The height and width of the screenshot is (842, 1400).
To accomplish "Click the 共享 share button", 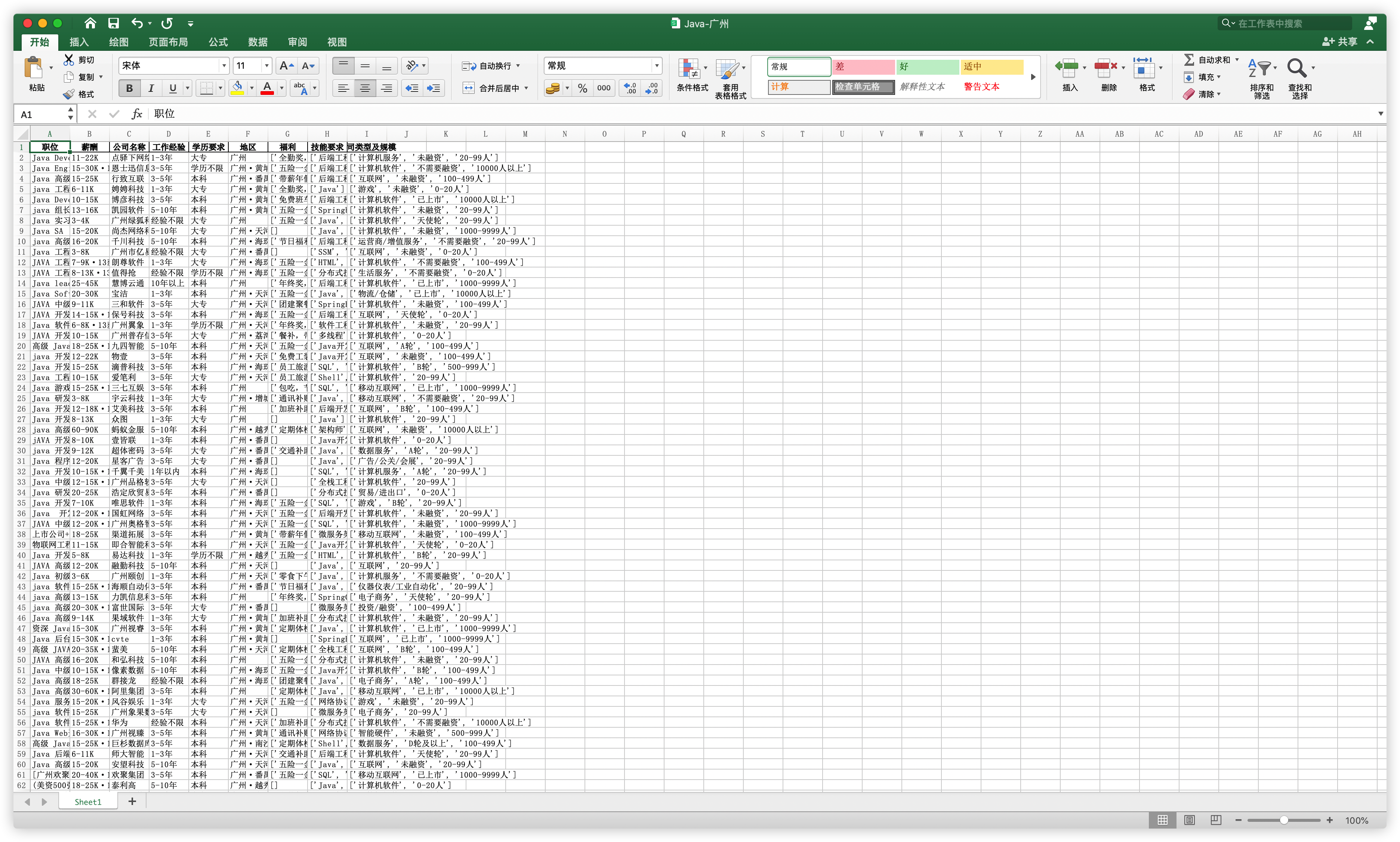I will click(1341, 41).
